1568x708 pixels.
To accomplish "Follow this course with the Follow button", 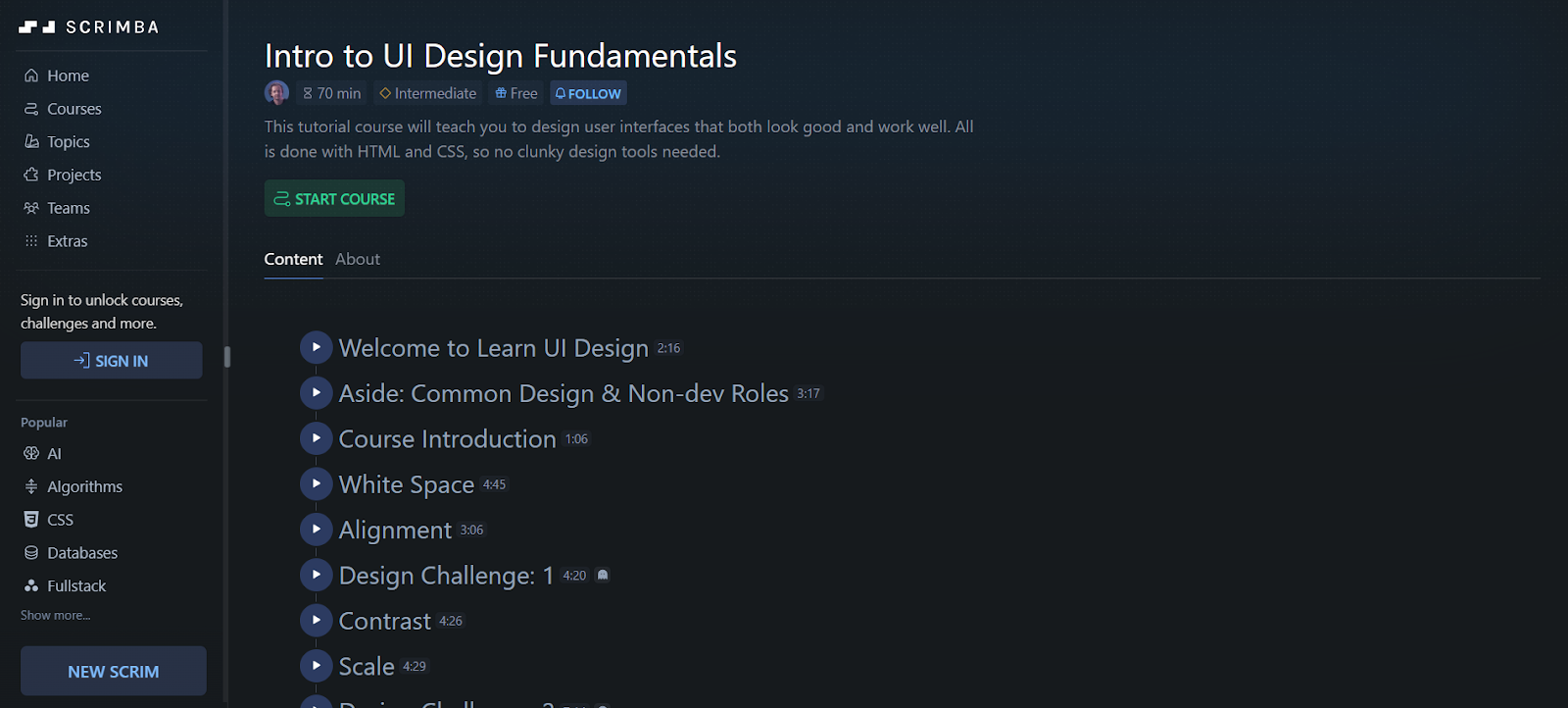I will (588, 93).
